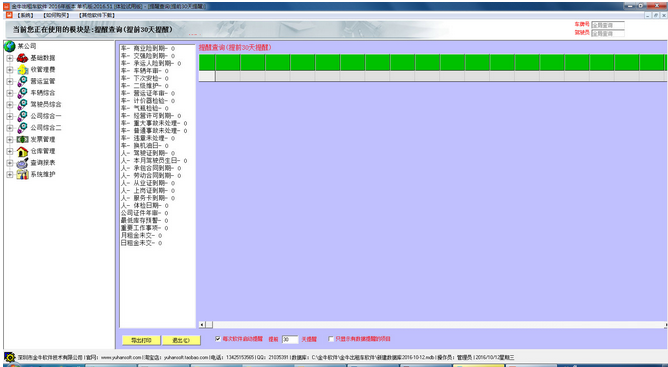Open the 【其他软件下载】 menu
This screenshot has height=367, width=668.
coord(97,15)
